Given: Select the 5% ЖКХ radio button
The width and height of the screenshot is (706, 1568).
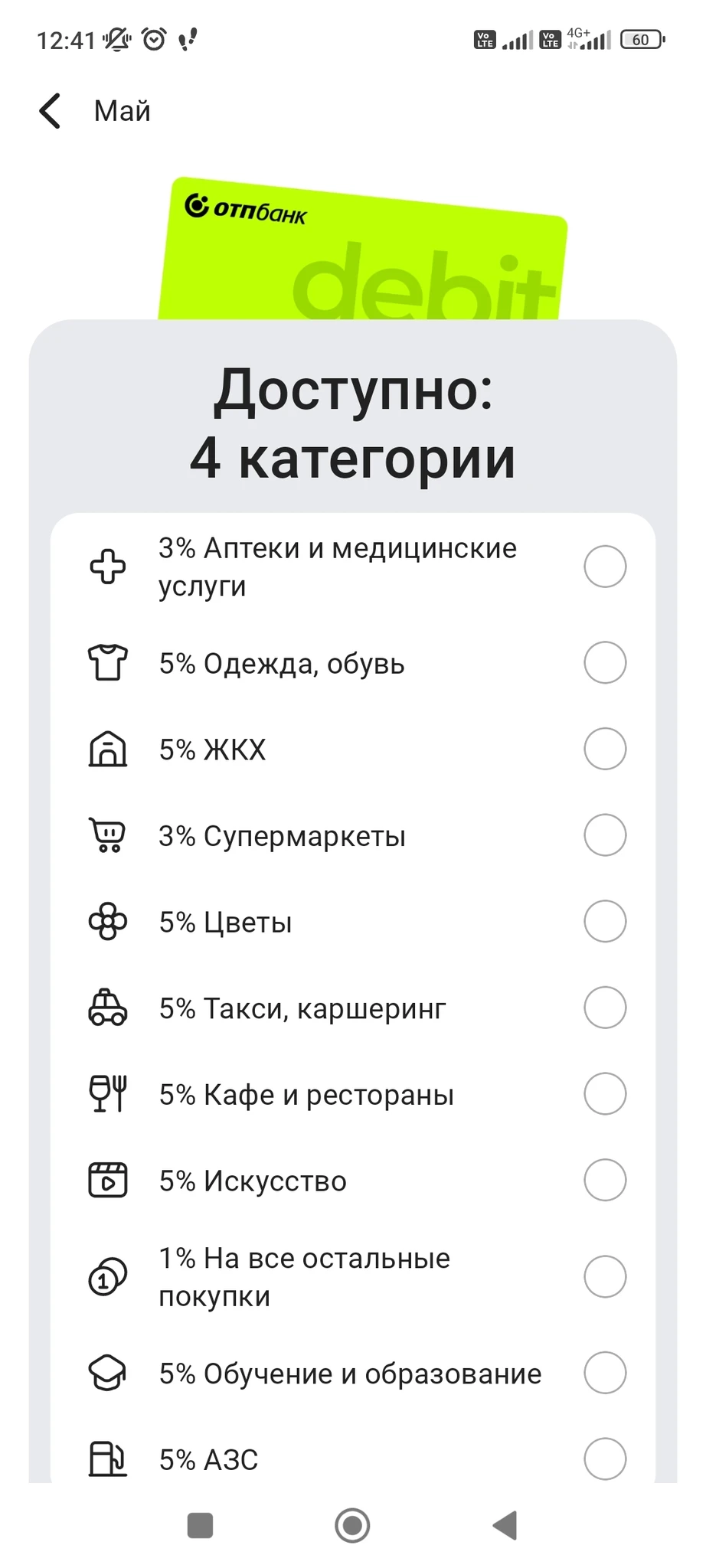Looking at the screenshot, I should coord(605,749).
